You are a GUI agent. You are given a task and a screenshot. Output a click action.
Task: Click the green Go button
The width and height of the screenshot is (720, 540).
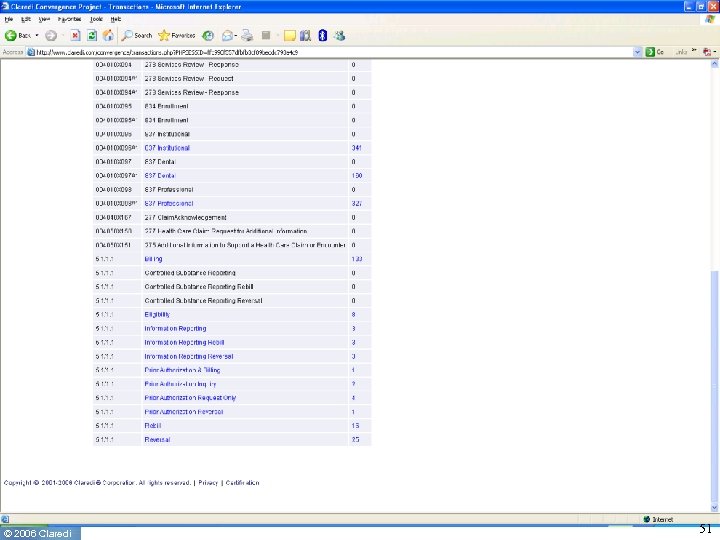tap(655, 52)
